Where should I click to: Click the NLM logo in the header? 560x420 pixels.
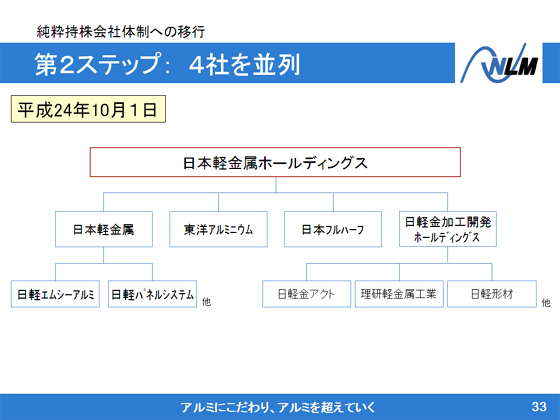[499, 63]
